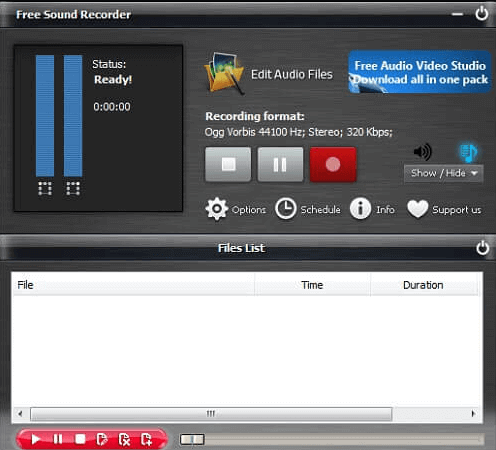Expand the Show / Hide dropdown
496x450 pixels.
coord(443,173)
